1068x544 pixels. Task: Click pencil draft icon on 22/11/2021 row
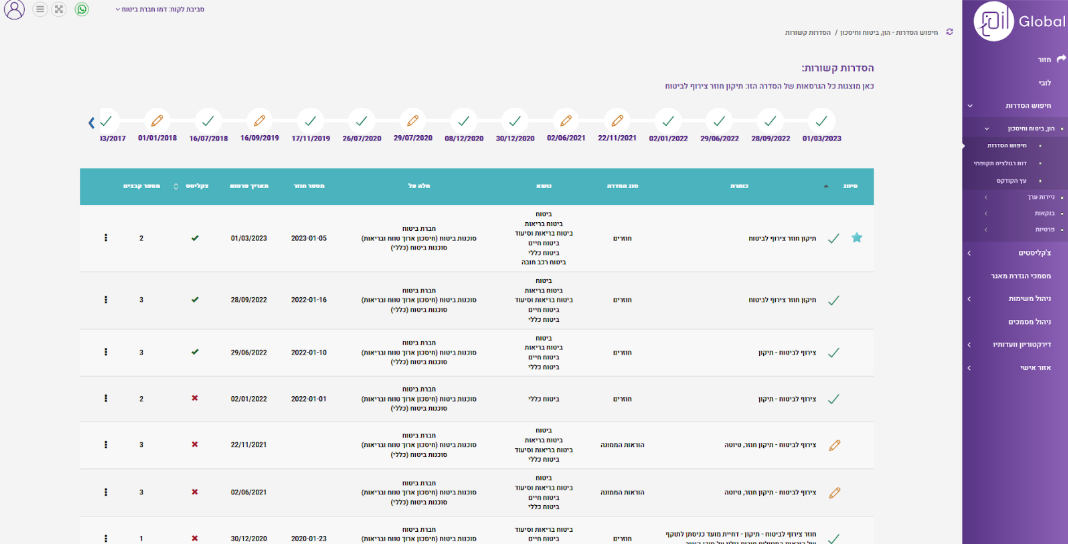coord(835,445)
